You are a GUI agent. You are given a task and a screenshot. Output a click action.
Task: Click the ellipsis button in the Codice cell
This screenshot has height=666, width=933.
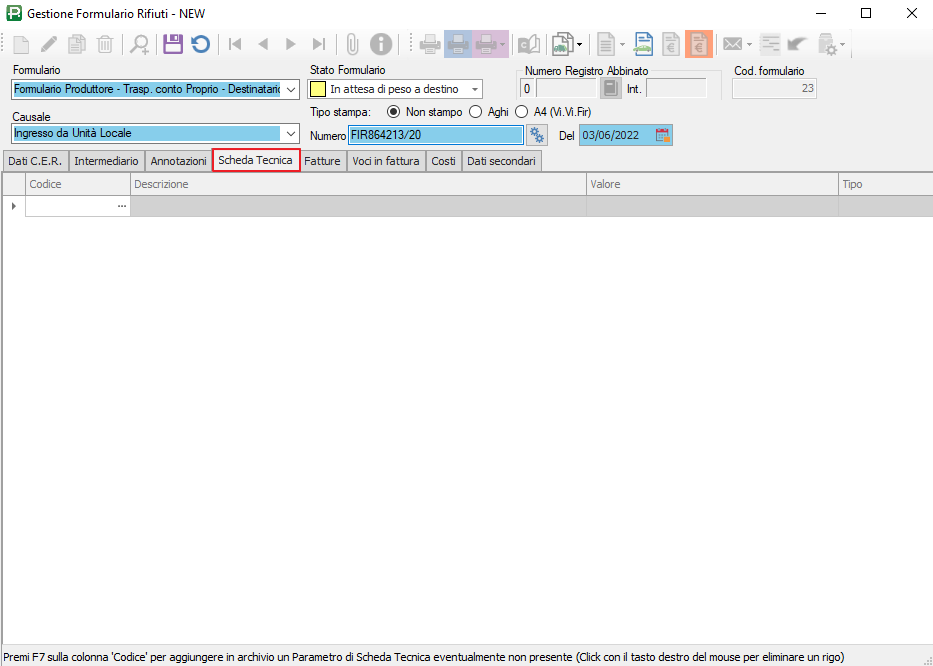coord(122,206)
